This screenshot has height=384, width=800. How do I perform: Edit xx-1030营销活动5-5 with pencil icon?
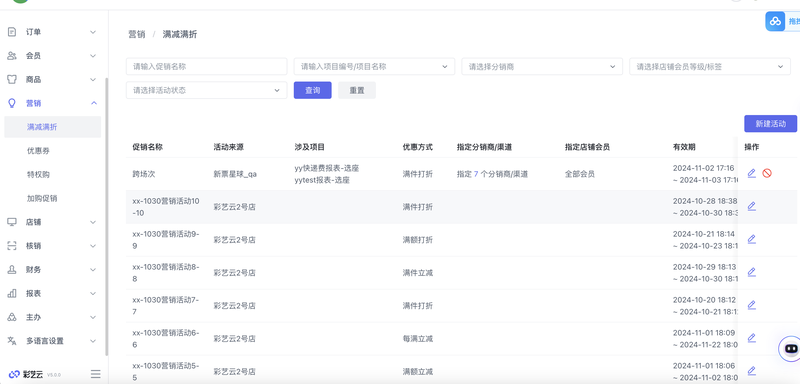[751, 371]
